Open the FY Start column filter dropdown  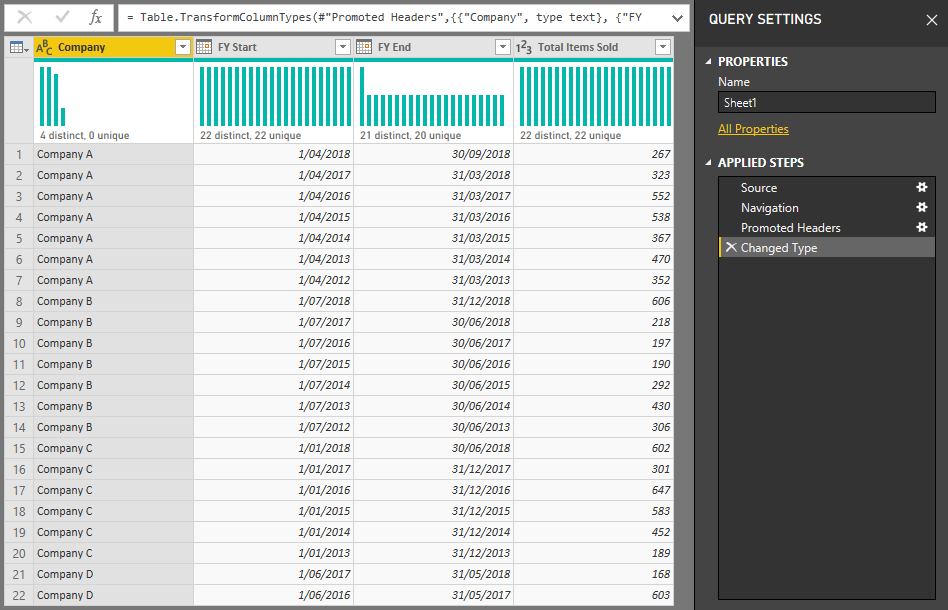tap(344, 46)
